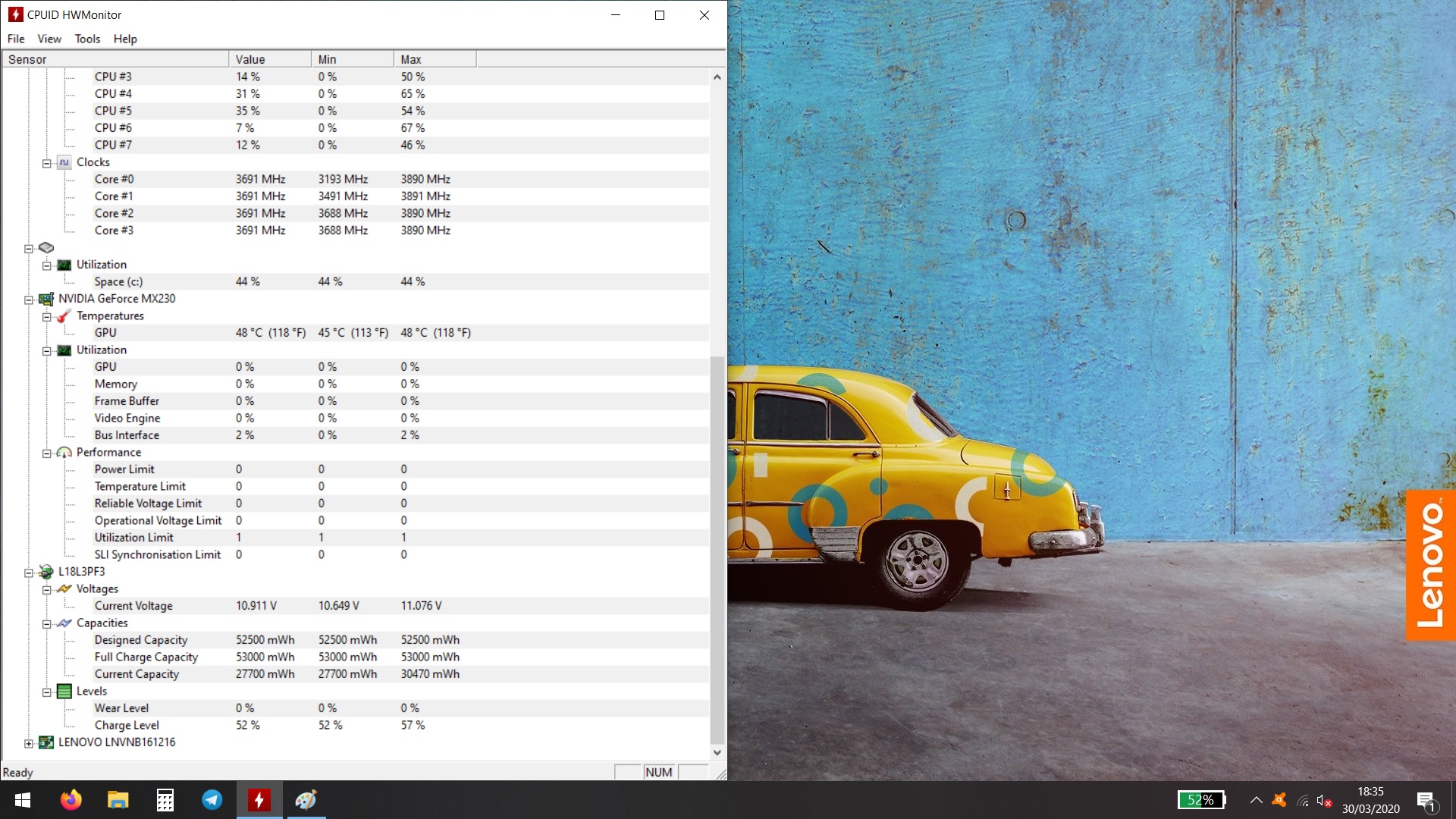Click the Clocks waveform icon
This screenshot has height=819, width=1456.
click(x=64, y=162)
